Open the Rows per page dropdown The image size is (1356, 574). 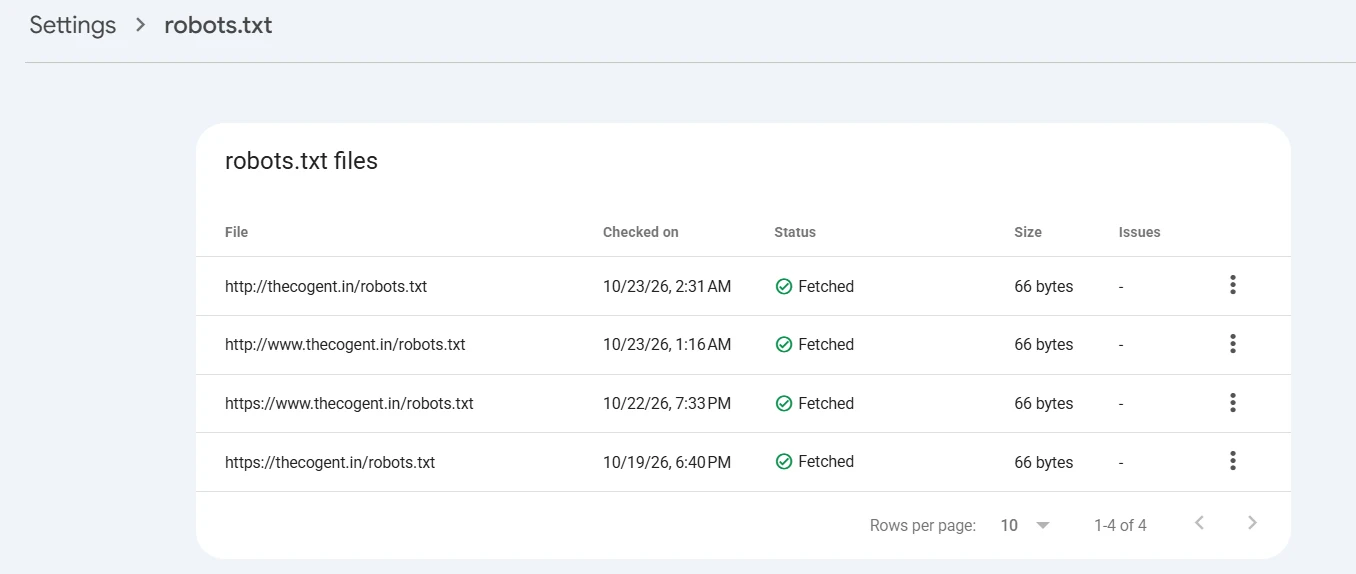[x=1025, y=525]
